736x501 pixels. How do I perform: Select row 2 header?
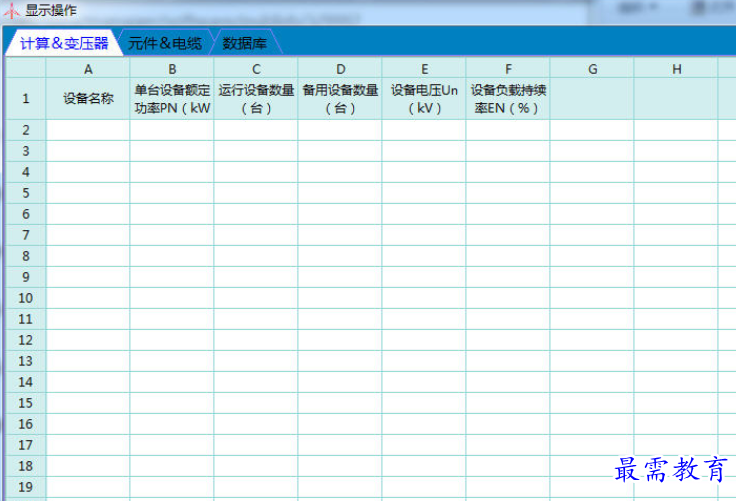26,130
